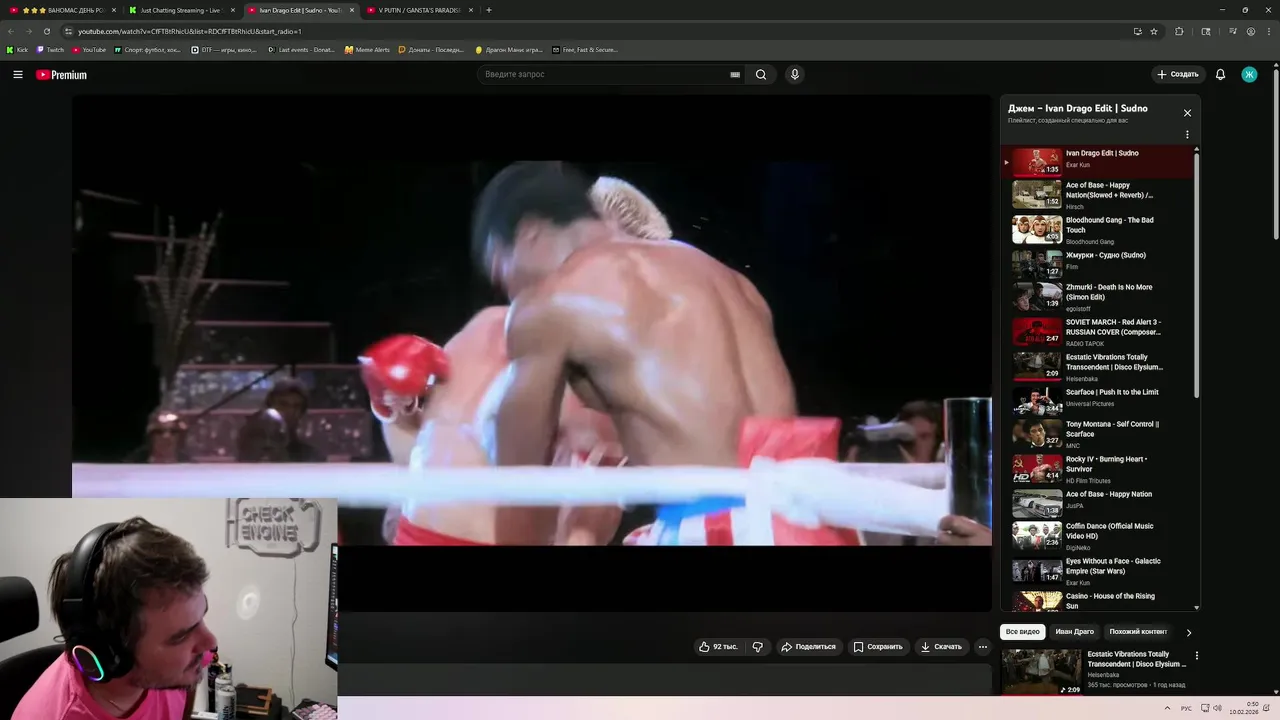The image size is (1280, 720).
Task: View site information icon in address bar
Action: click(68, 31)
